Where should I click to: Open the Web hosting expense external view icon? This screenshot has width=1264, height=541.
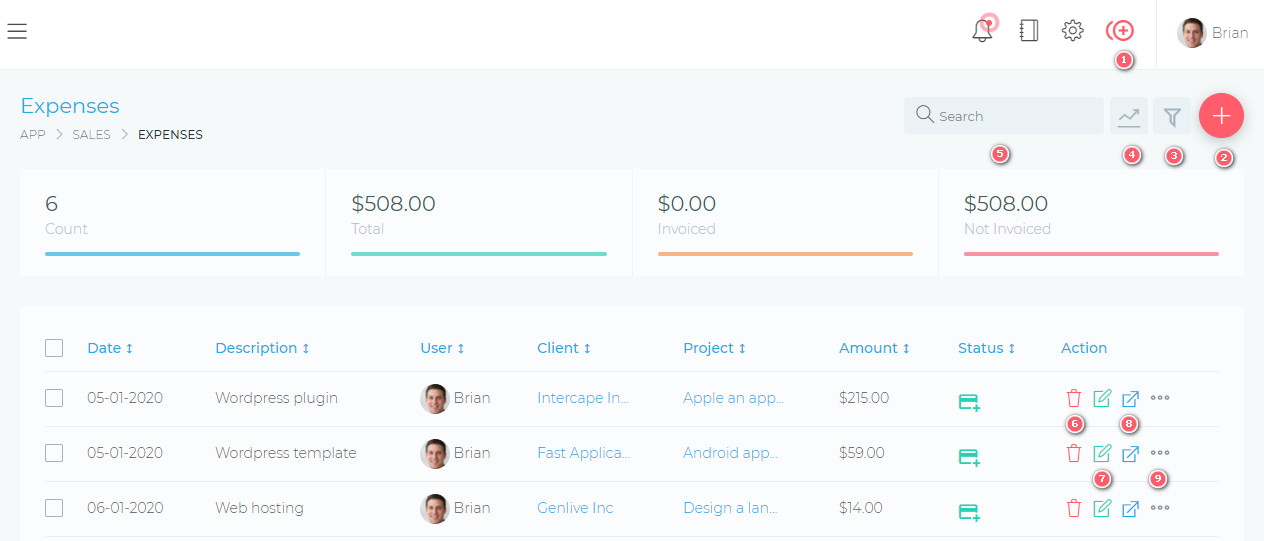point(1130,508)
